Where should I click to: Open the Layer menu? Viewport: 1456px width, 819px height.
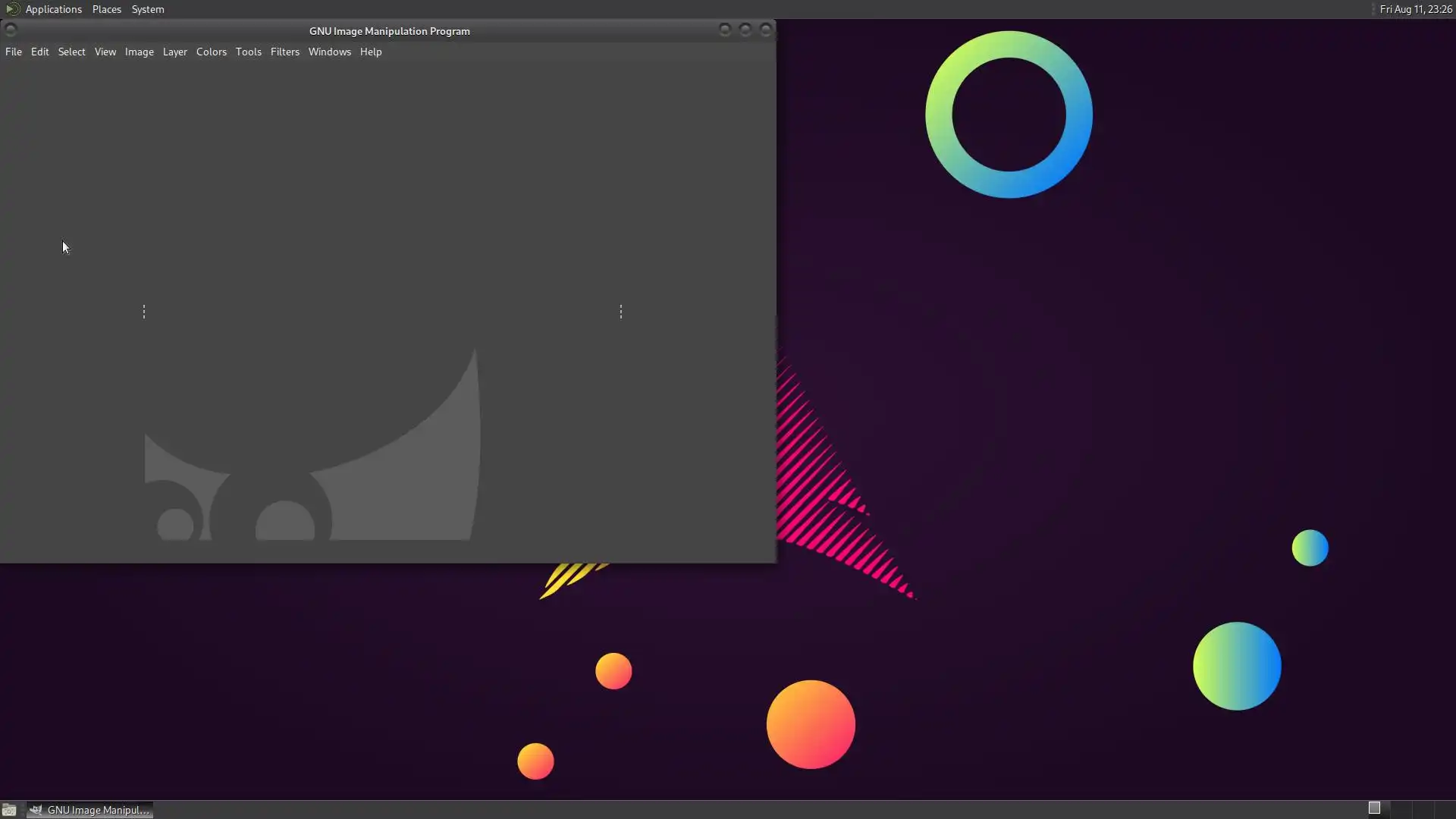174,52
